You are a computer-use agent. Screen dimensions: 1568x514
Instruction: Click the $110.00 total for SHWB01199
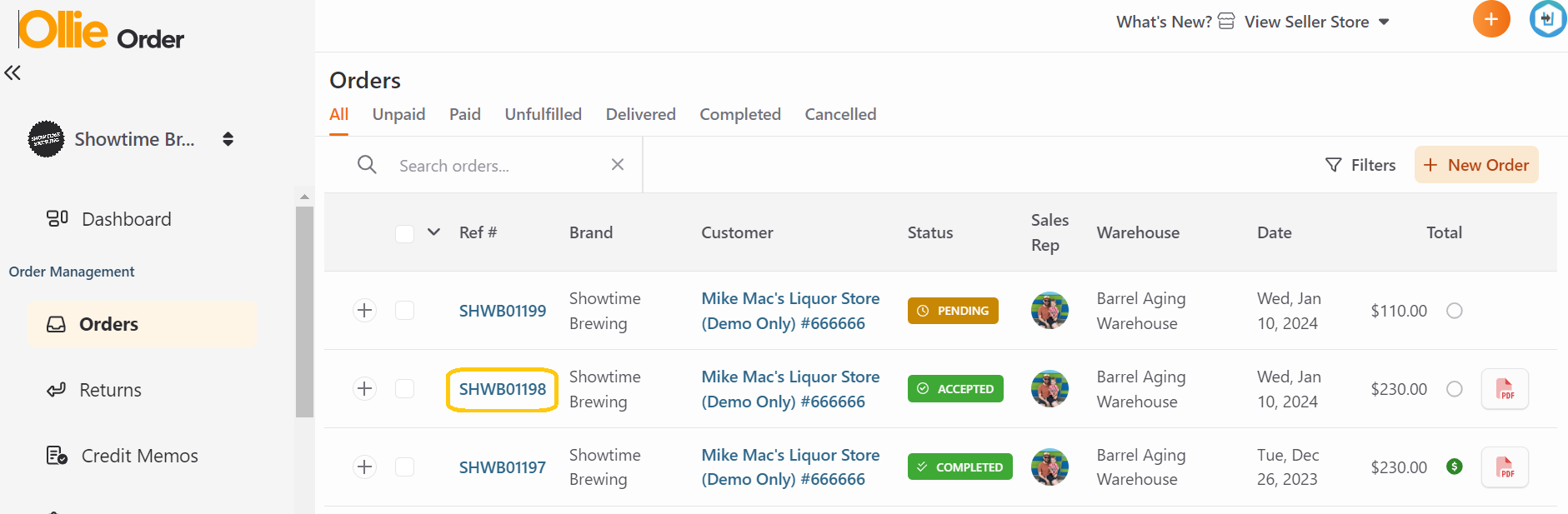pos(1399,311)
